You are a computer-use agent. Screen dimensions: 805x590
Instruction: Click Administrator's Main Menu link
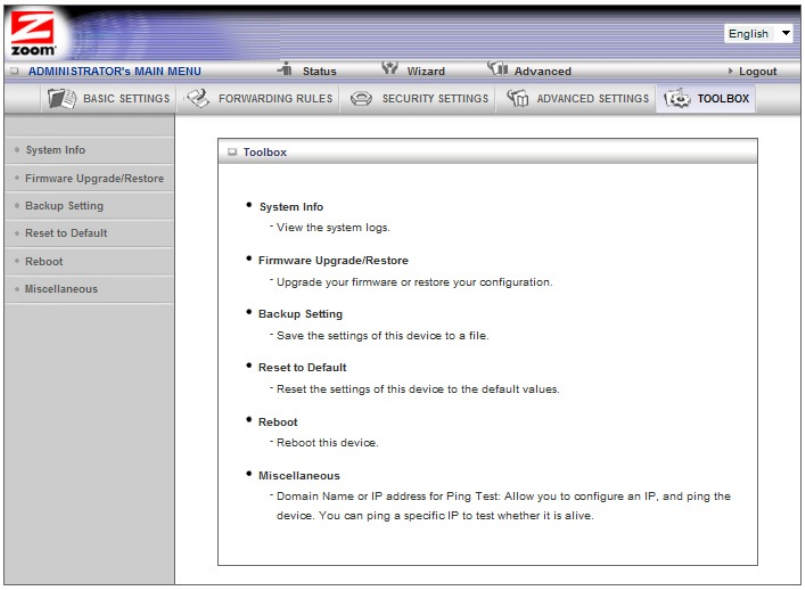click(114, 71)
